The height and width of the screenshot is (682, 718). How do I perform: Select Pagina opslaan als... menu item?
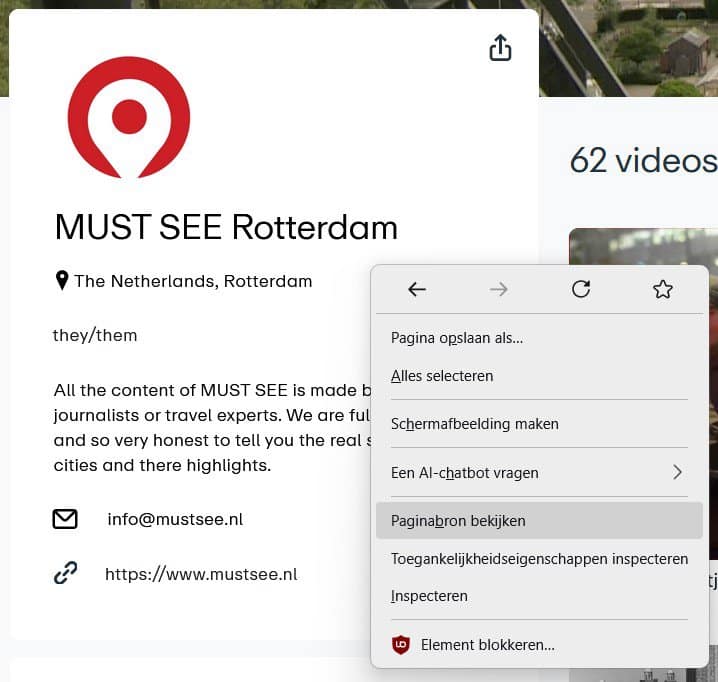coord(457,338)
